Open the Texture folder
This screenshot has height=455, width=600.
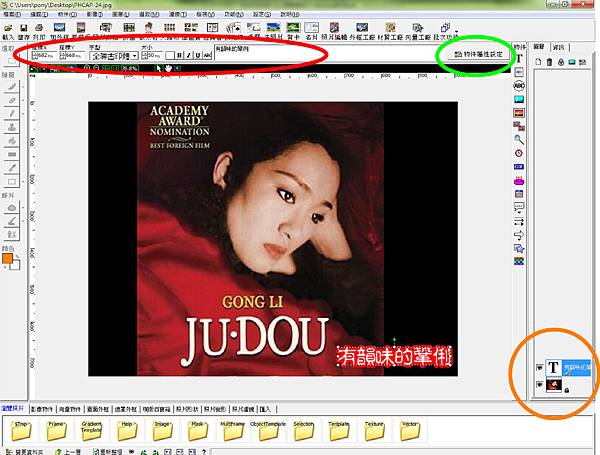[374, 431]
